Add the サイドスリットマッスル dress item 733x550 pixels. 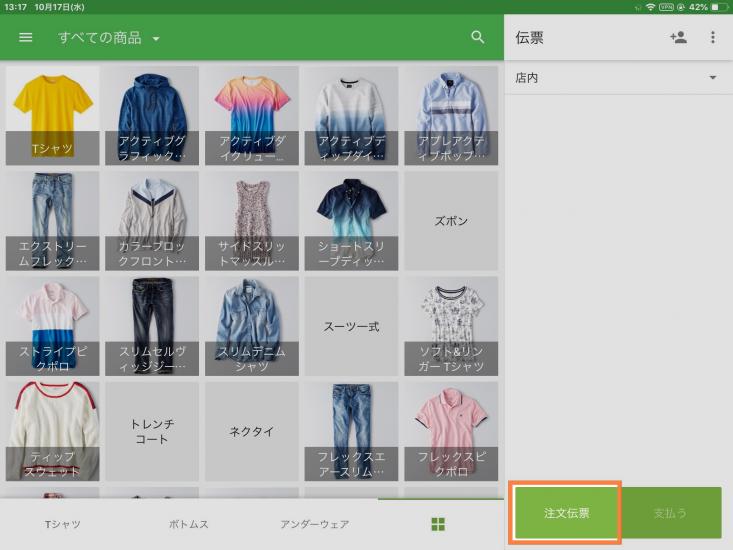252,221
